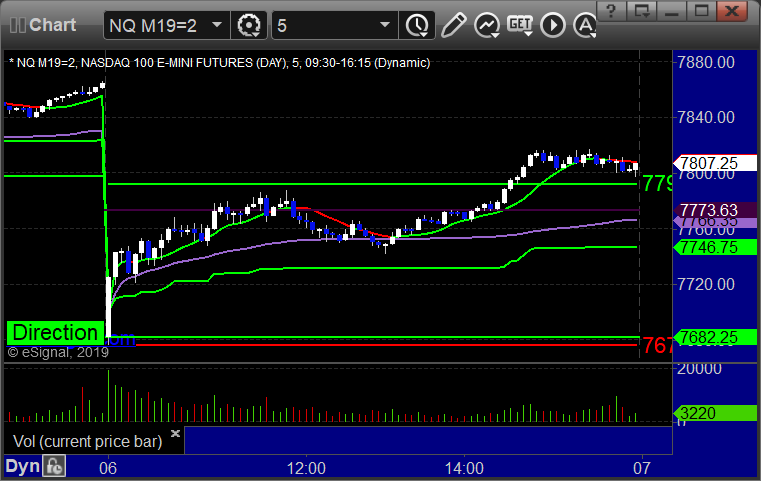Expand the interval dropdown showing 5

384,25
